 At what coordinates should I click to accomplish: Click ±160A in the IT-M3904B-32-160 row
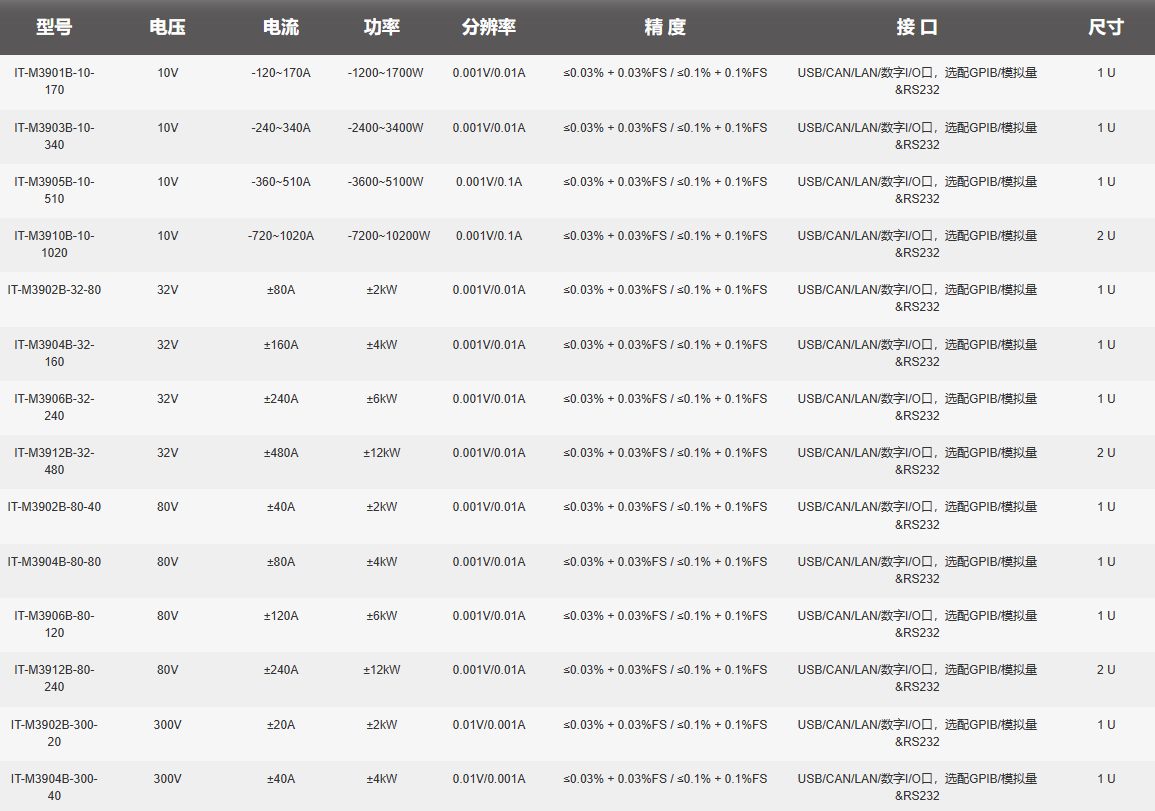(x=281, y=345)
